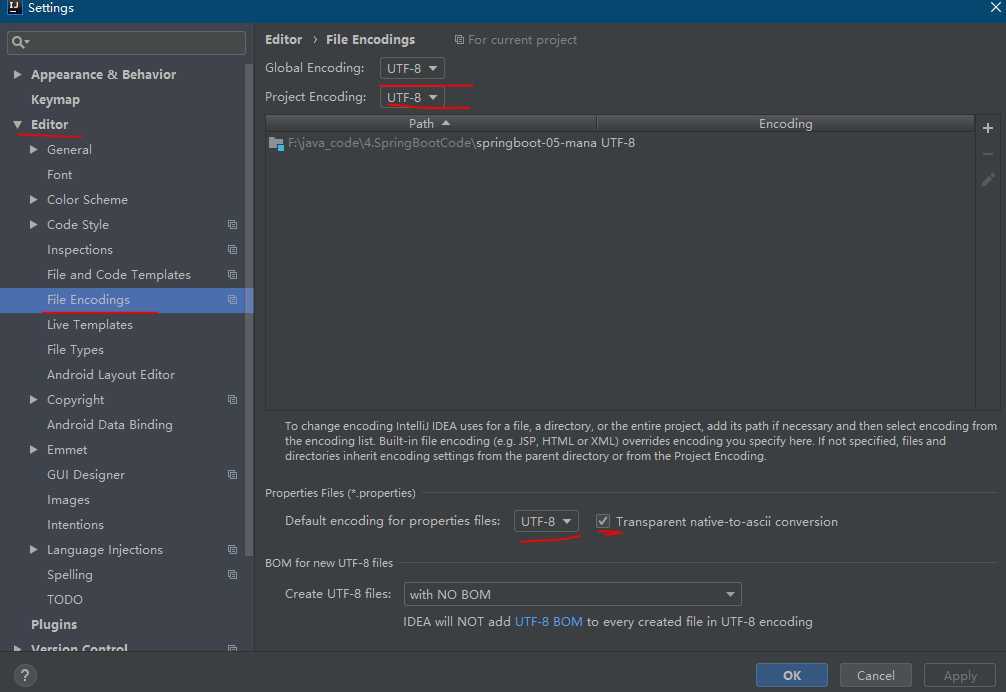Screen dimensions: 1006x692
Task: Open the UTF-8 BOM link
Action: [549, 621]
